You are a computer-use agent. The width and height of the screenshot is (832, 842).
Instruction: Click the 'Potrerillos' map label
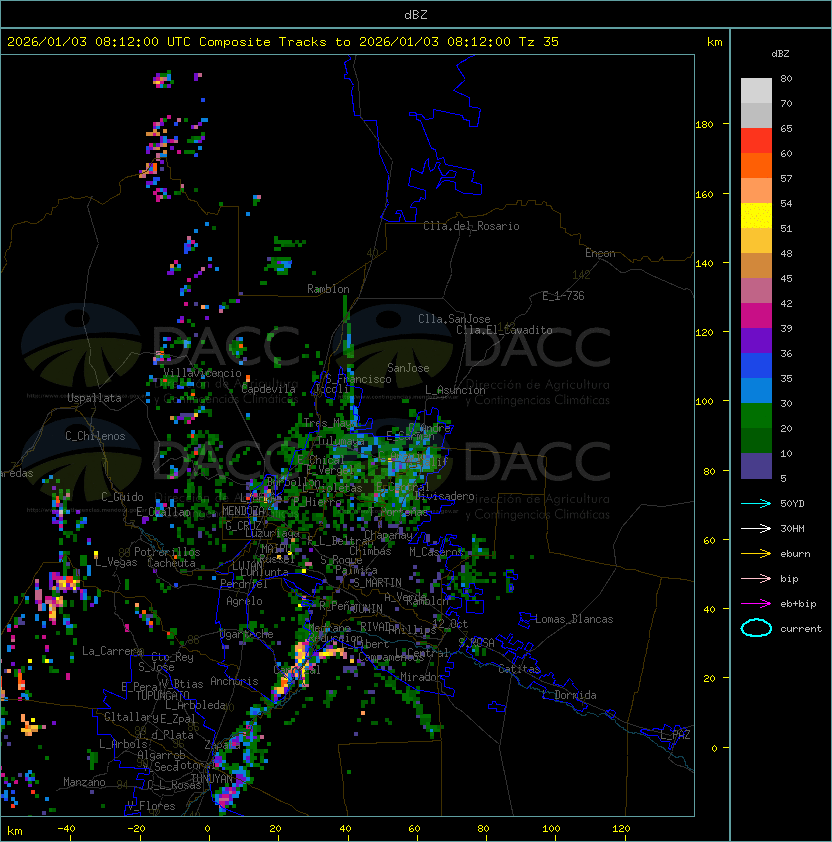pyautogui.click(x=167, y=552)
